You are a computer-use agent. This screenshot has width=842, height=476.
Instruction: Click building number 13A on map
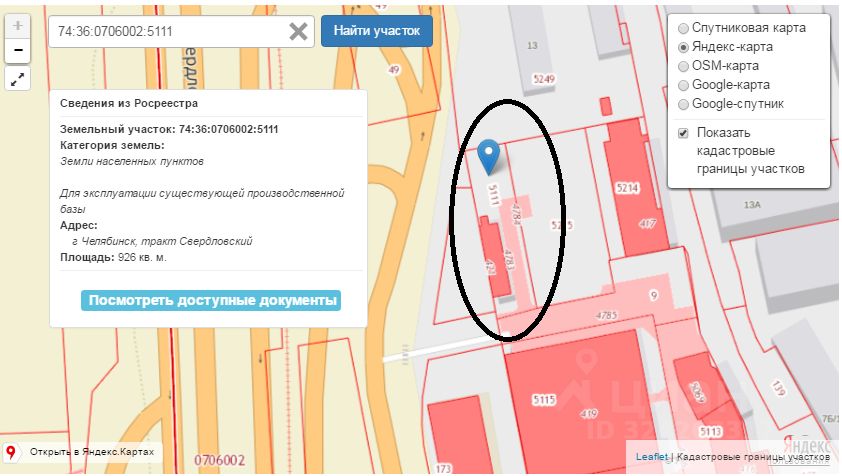pos(752,205)
